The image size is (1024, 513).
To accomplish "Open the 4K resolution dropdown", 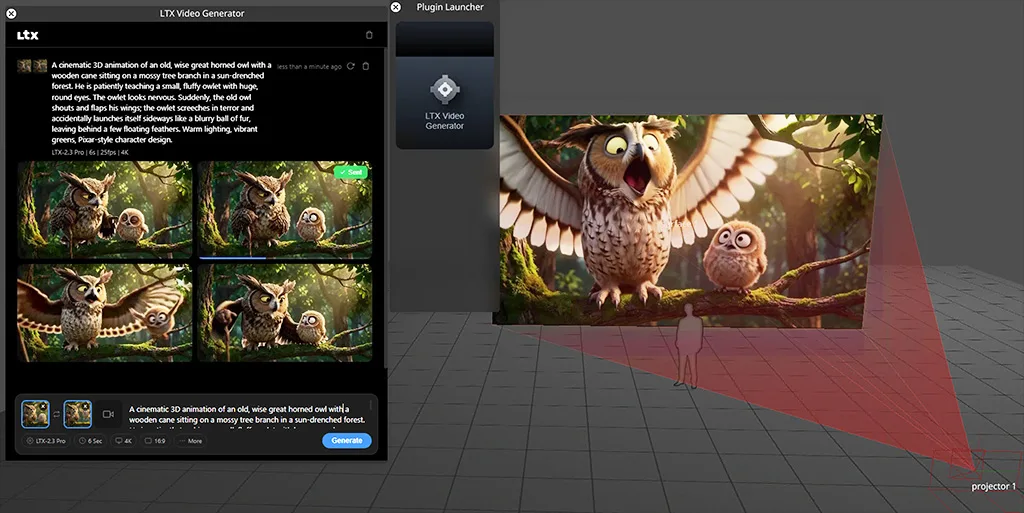I will click(x=125, y=441).
